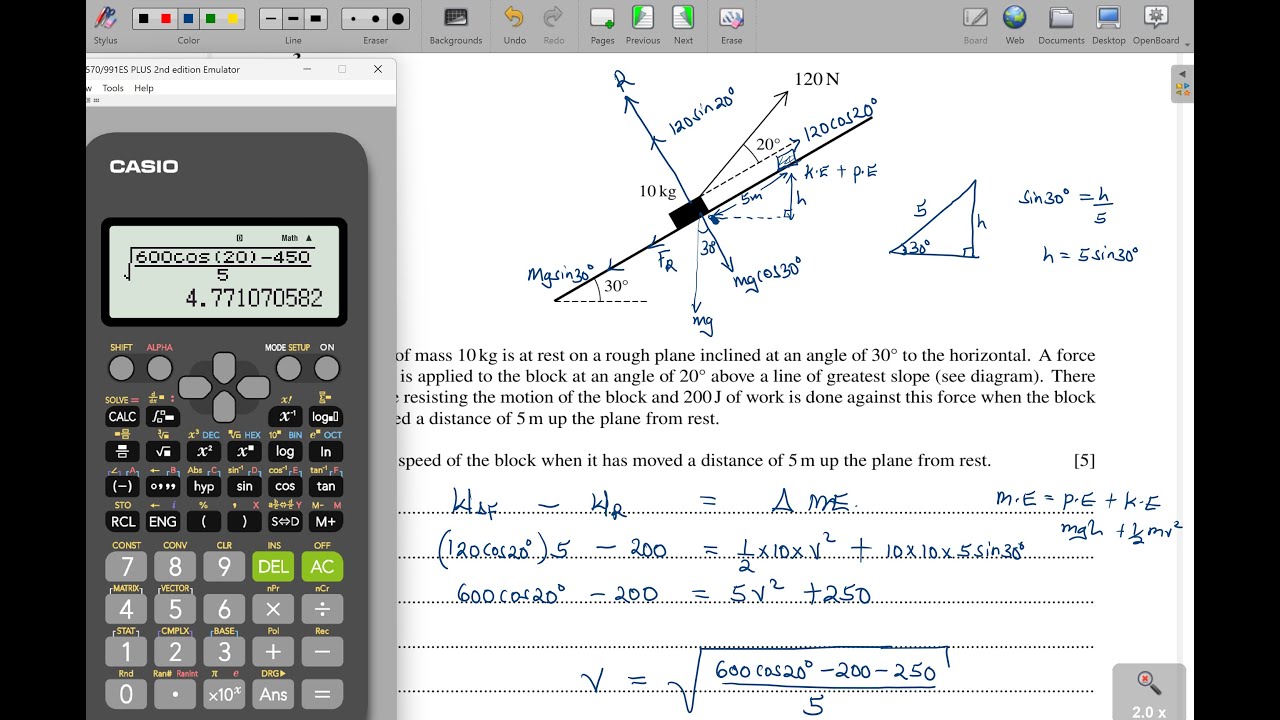Select the medium eraser size
The image size is (1280, 720).
[376, 19]
